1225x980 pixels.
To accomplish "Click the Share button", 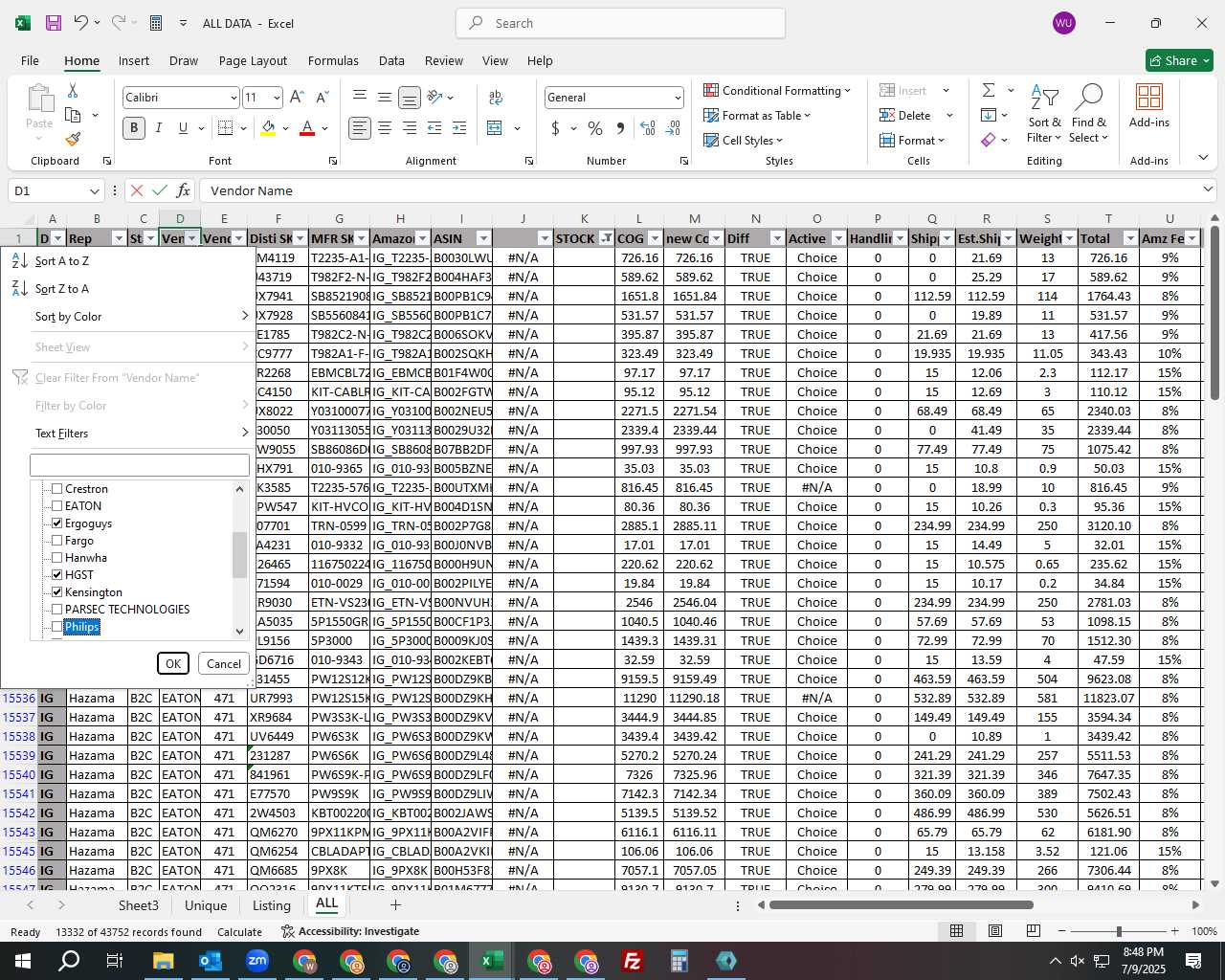I will click(1179, 60).
